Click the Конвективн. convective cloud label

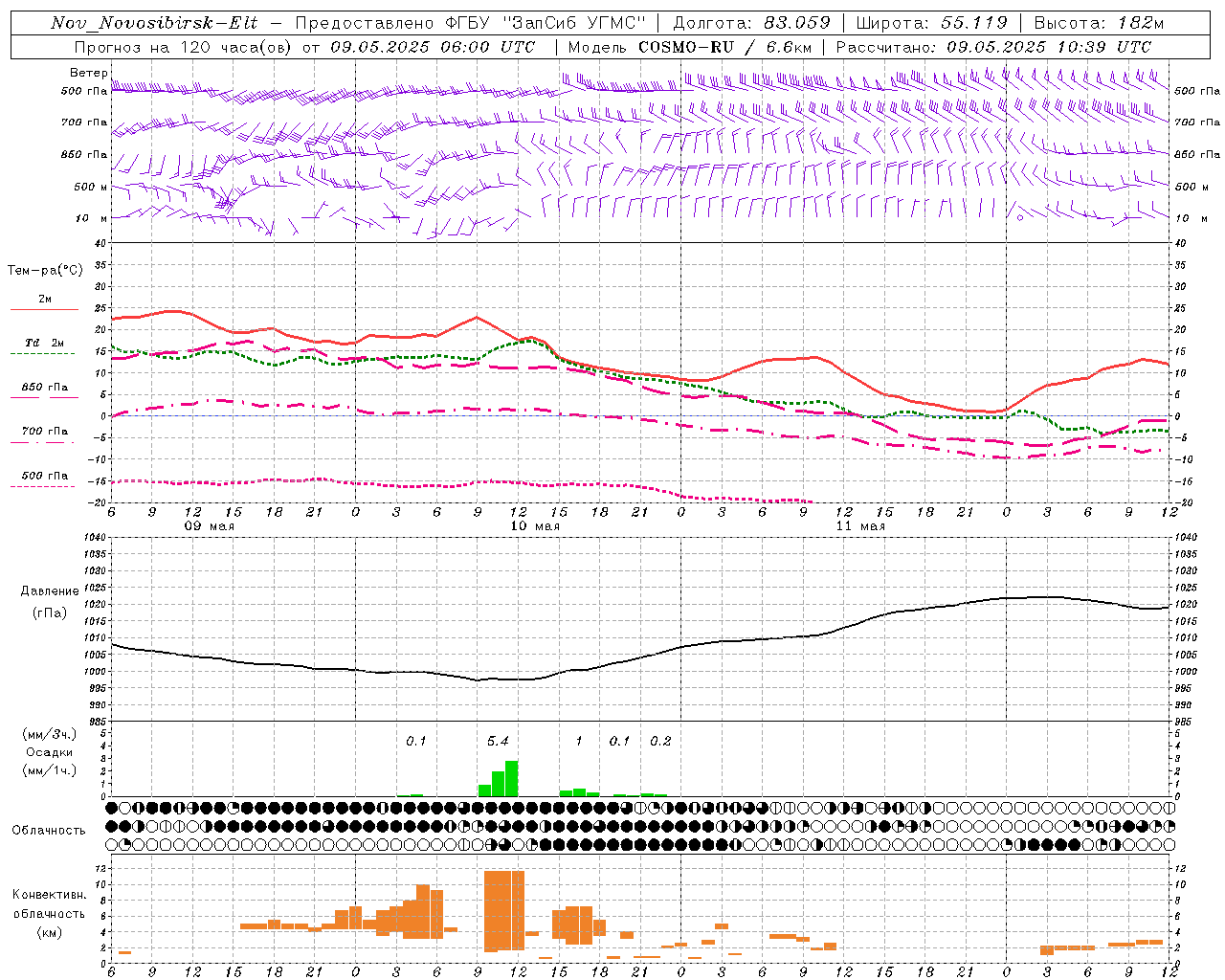point(49,895)
